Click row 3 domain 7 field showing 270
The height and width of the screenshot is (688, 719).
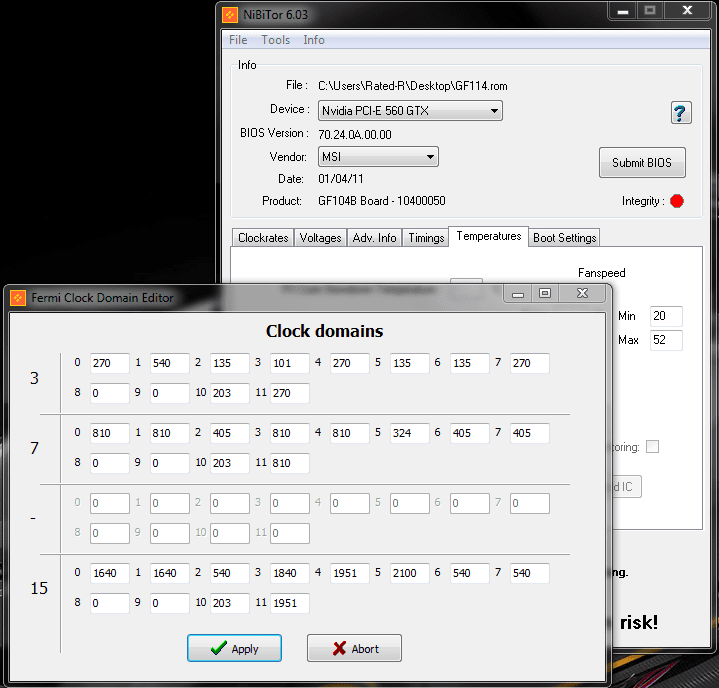[x=530, y=363]
